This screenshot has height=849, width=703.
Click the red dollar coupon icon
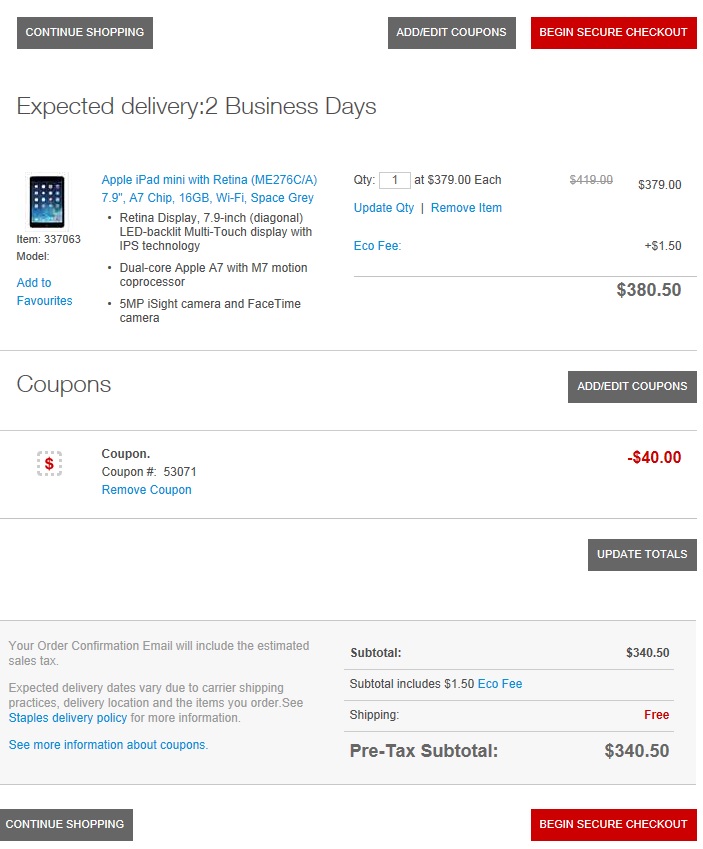click(x=49, y=463)
